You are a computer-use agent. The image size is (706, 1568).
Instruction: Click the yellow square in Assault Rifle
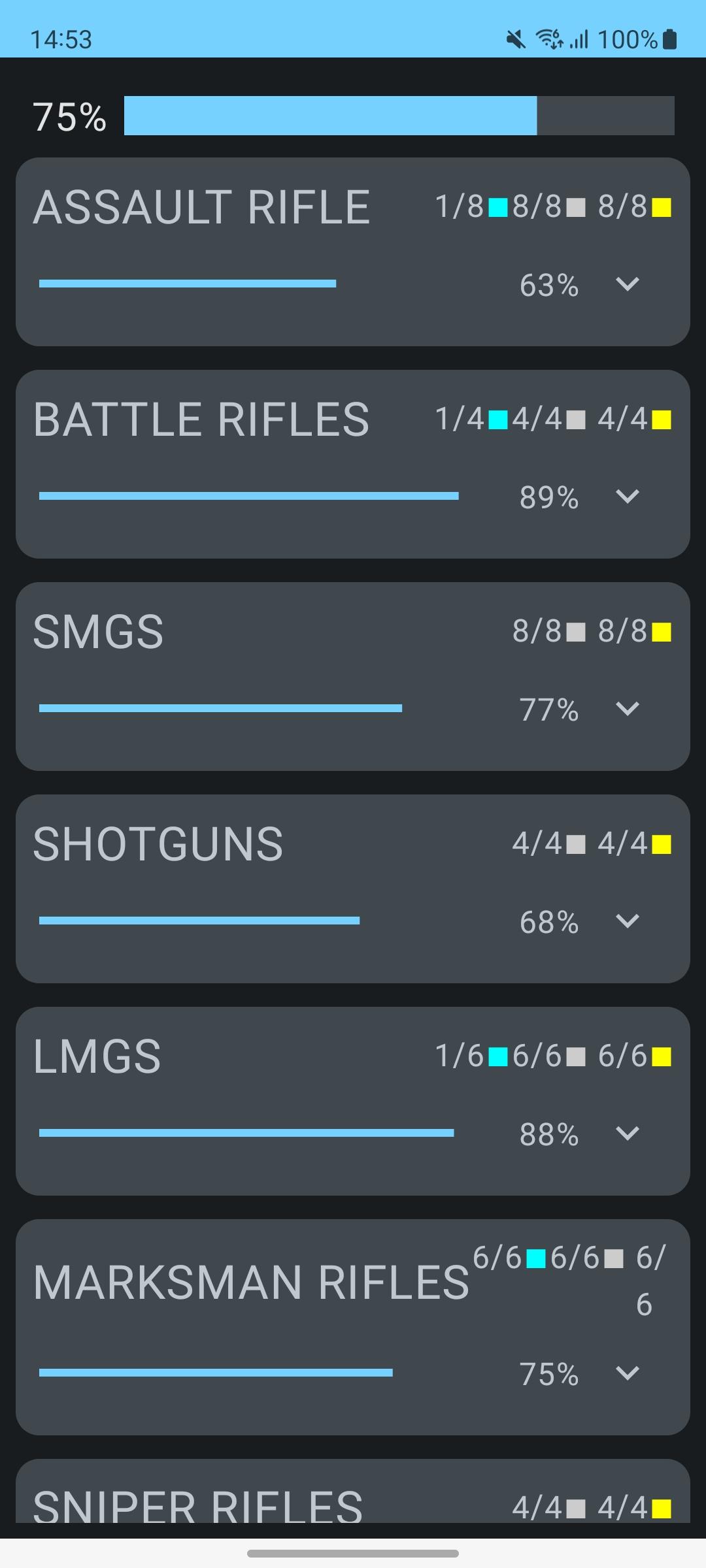[662, 208]
